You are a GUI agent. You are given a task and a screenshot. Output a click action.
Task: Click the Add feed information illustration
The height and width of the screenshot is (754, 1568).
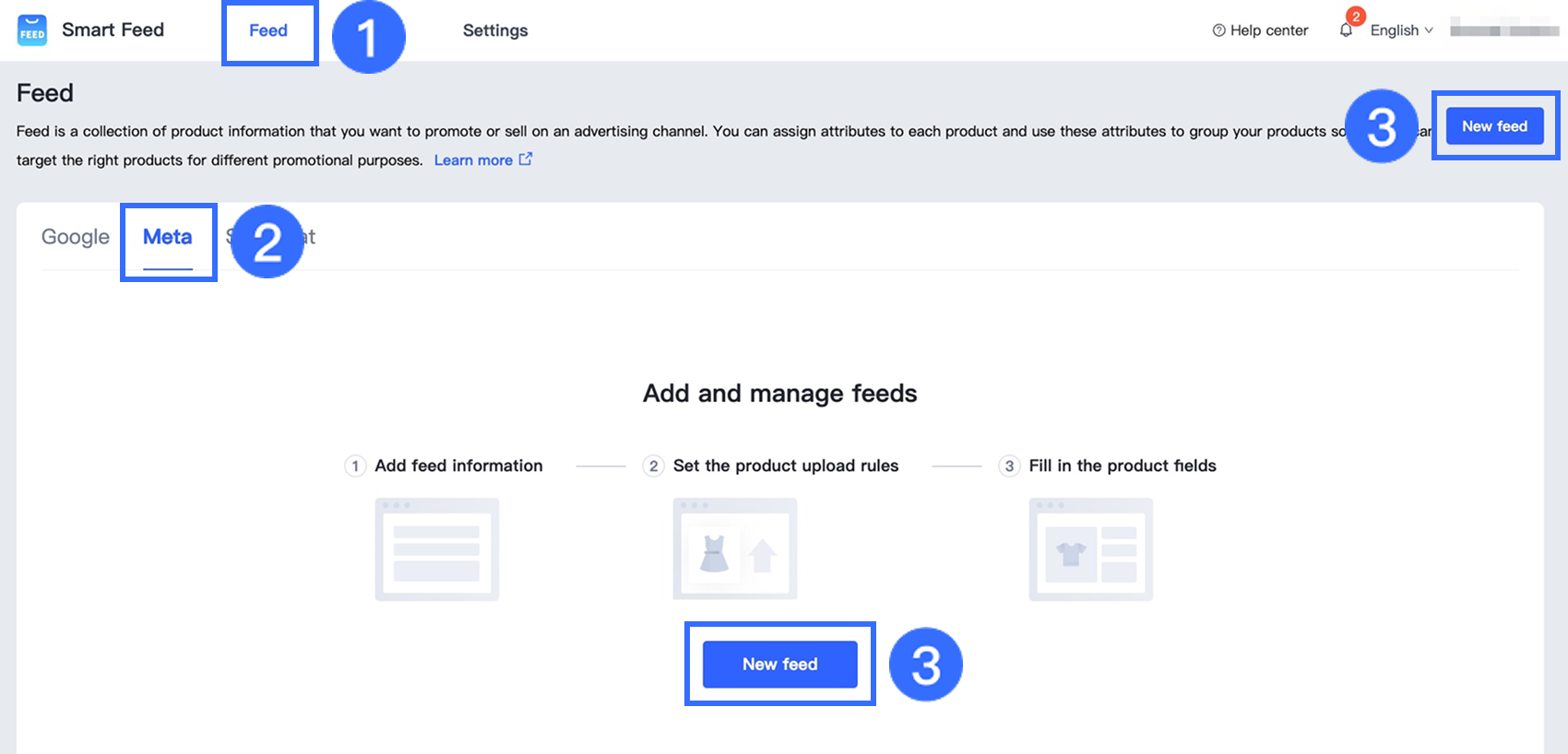[436, 549]
